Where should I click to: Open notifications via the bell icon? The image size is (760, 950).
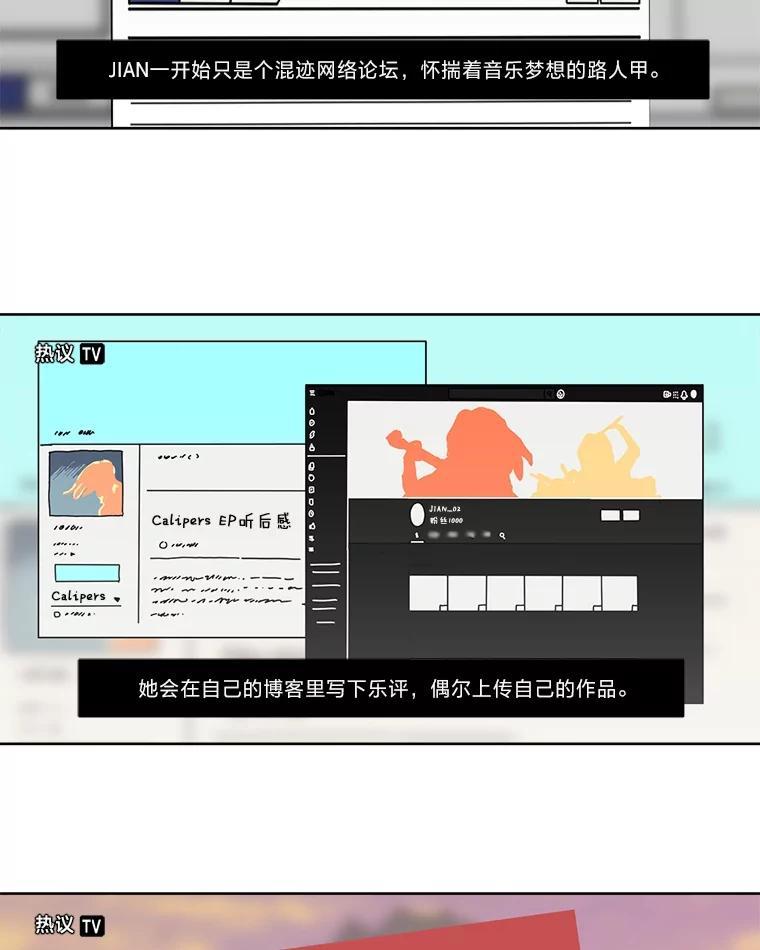pos(684,395)
